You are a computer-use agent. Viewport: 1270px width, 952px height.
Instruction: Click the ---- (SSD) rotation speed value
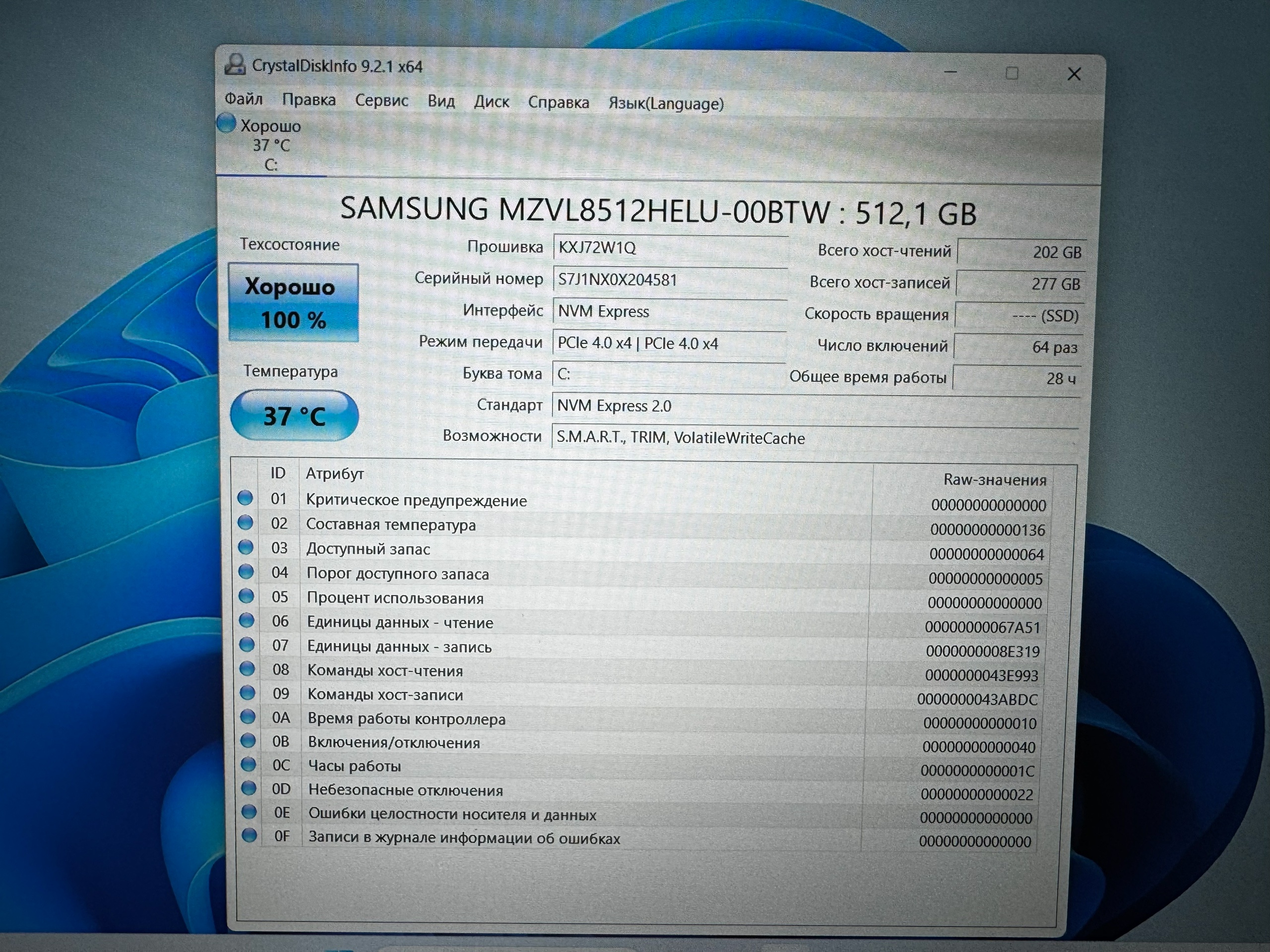tap(1019, 316)
